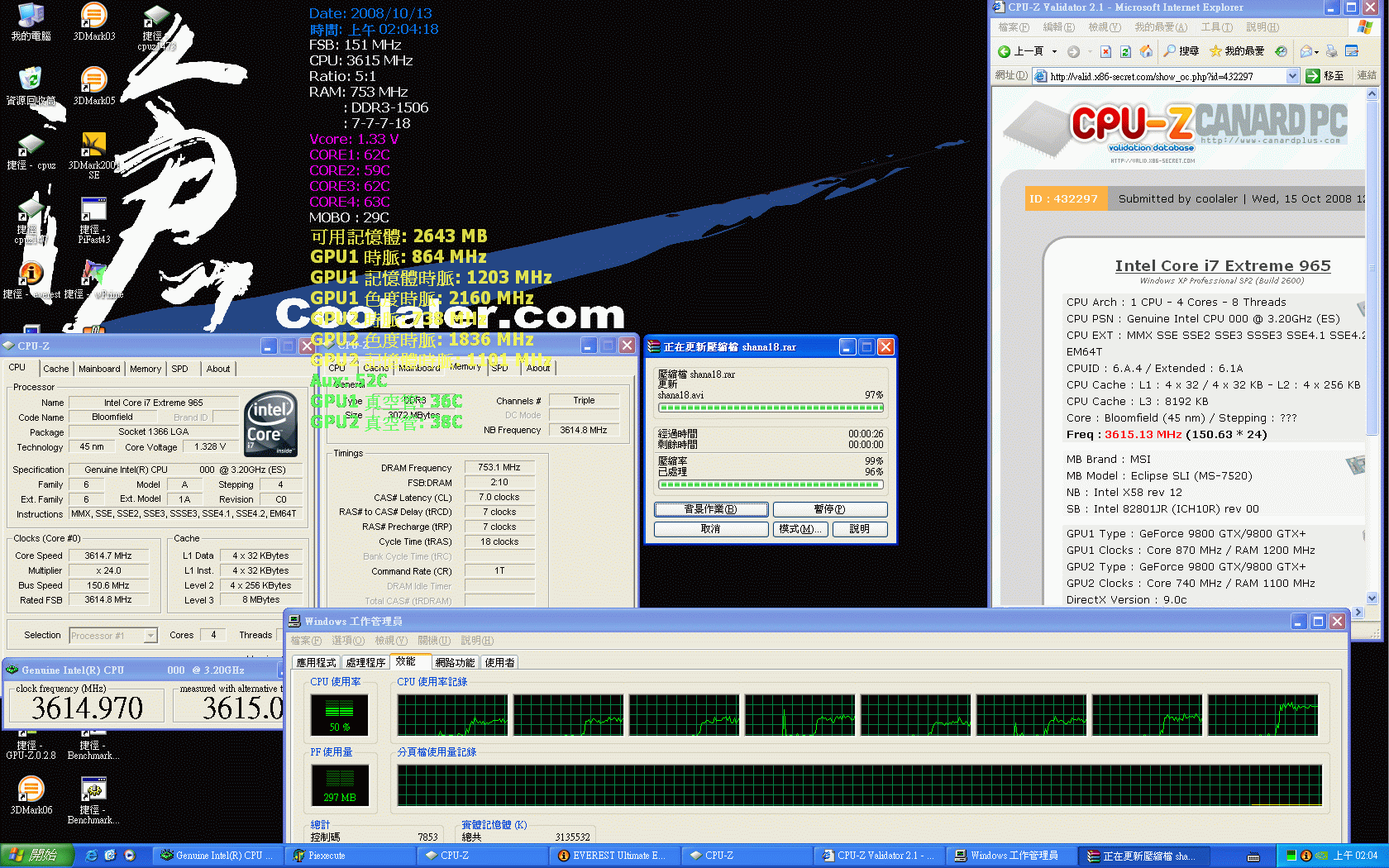Image resolution: width=1389 pixels, height=868 pixels.
Task: Open IE Search (搜尋) toolbar button
Action: (x=1181, y=51)
